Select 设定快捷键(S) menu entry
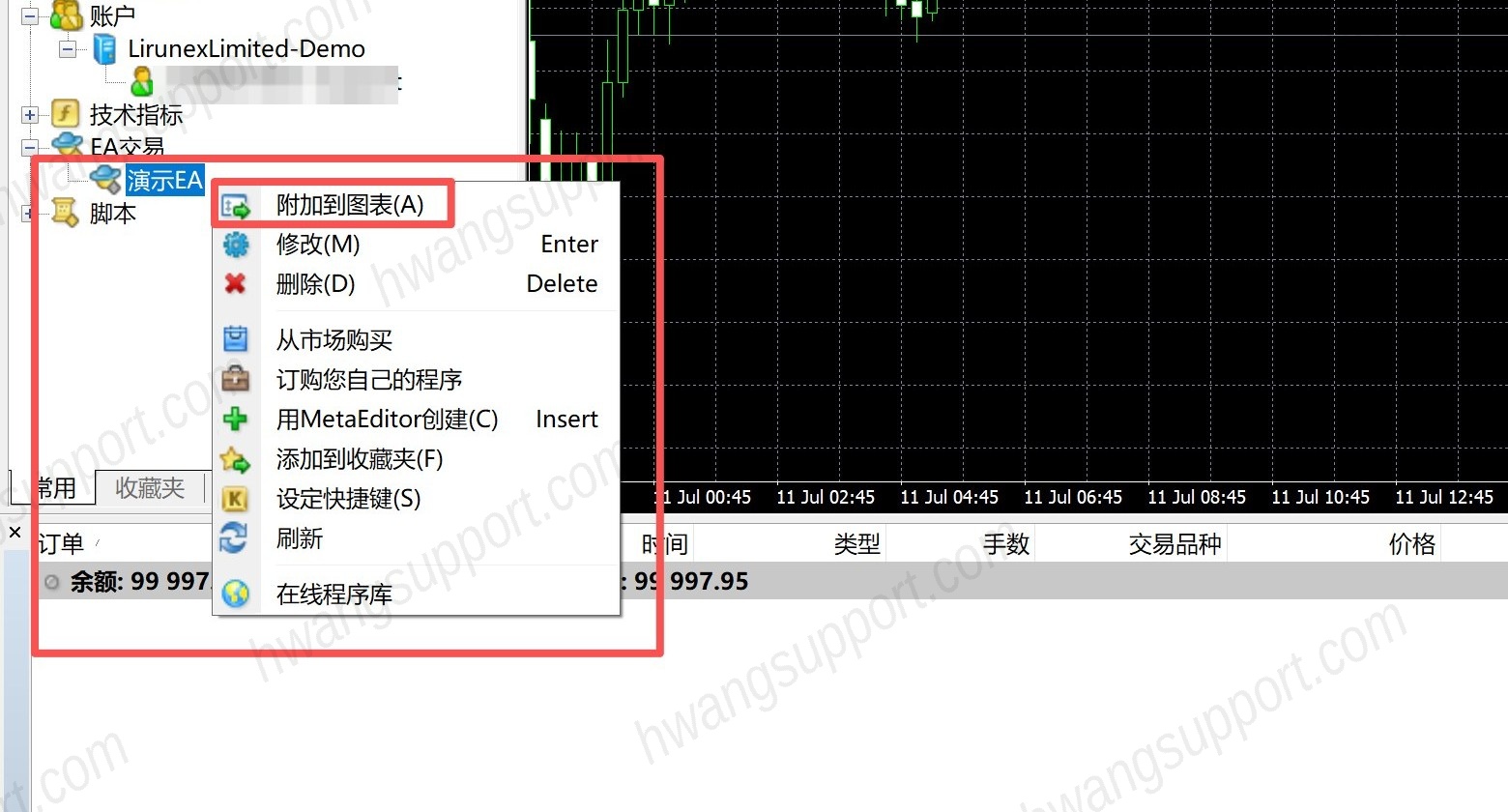 [x=417, y=499]
